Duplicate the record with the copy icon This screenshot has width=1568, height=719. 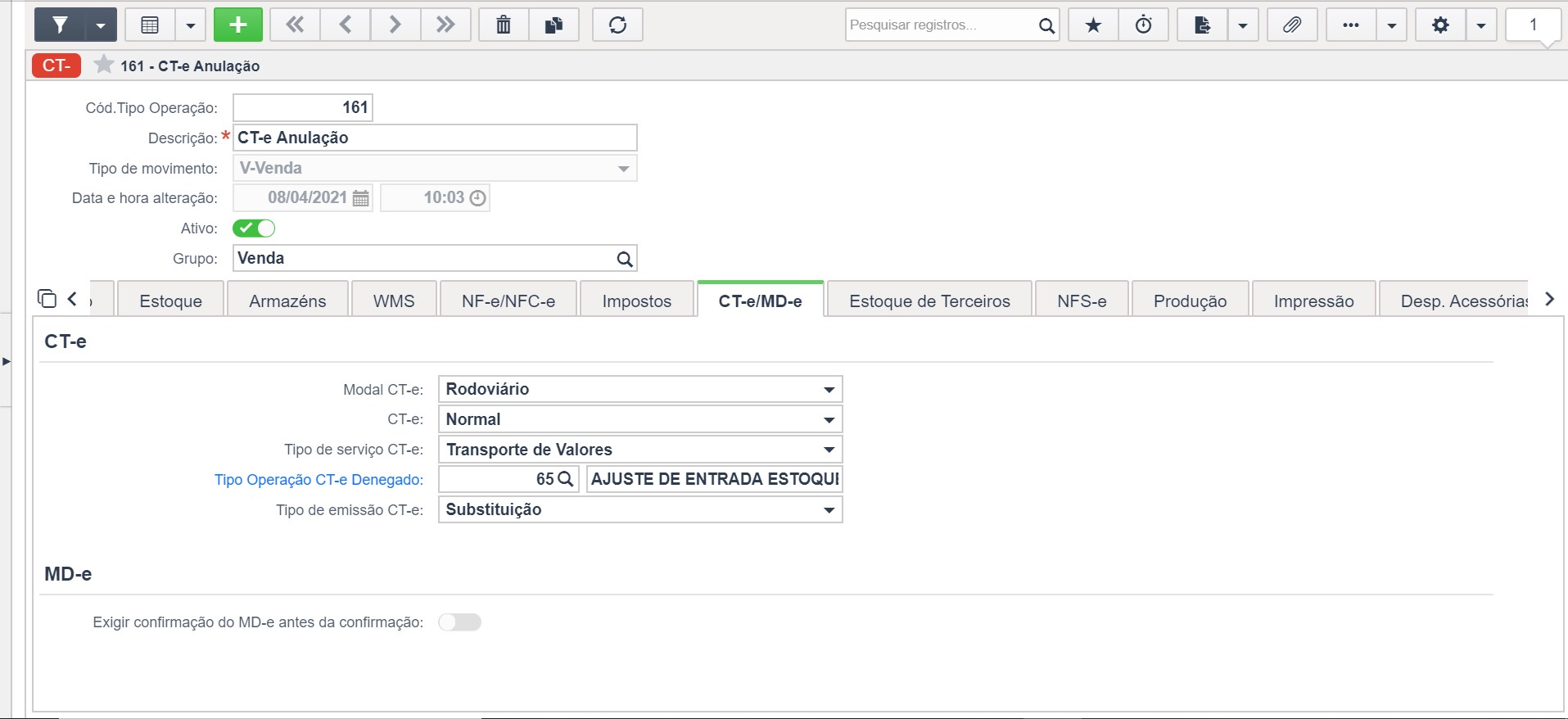coord(554,25)
